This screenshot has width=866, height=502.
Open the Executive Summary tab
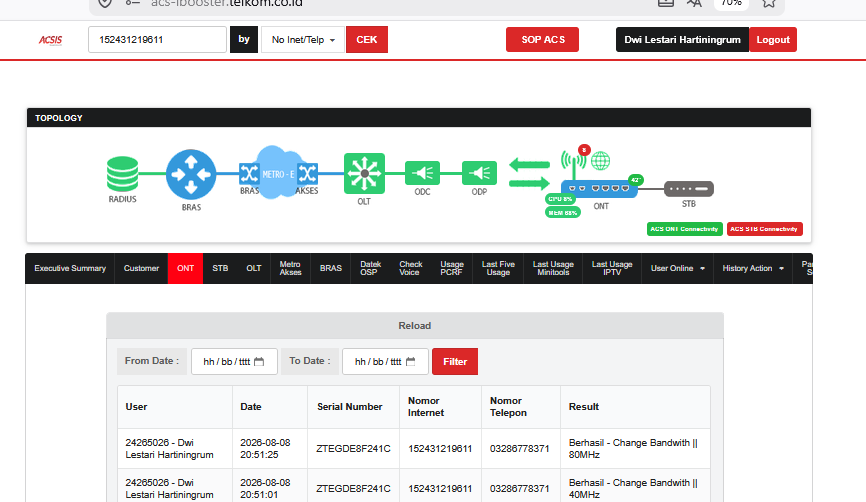coord(70,268)
